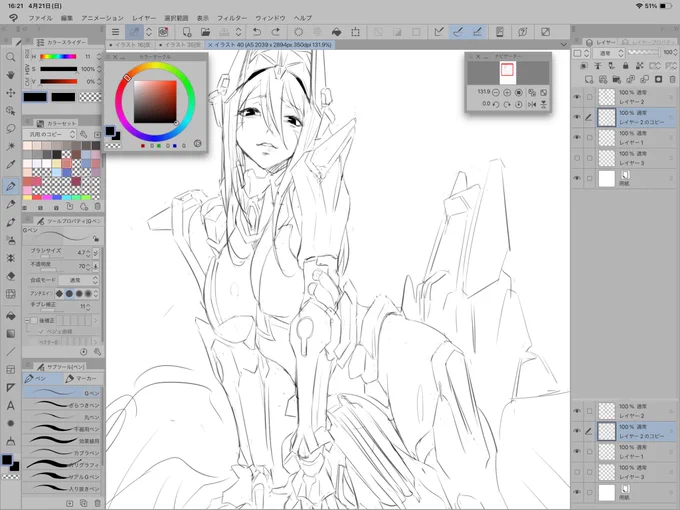Open the ウィンドウ menu

coord(270,18)
